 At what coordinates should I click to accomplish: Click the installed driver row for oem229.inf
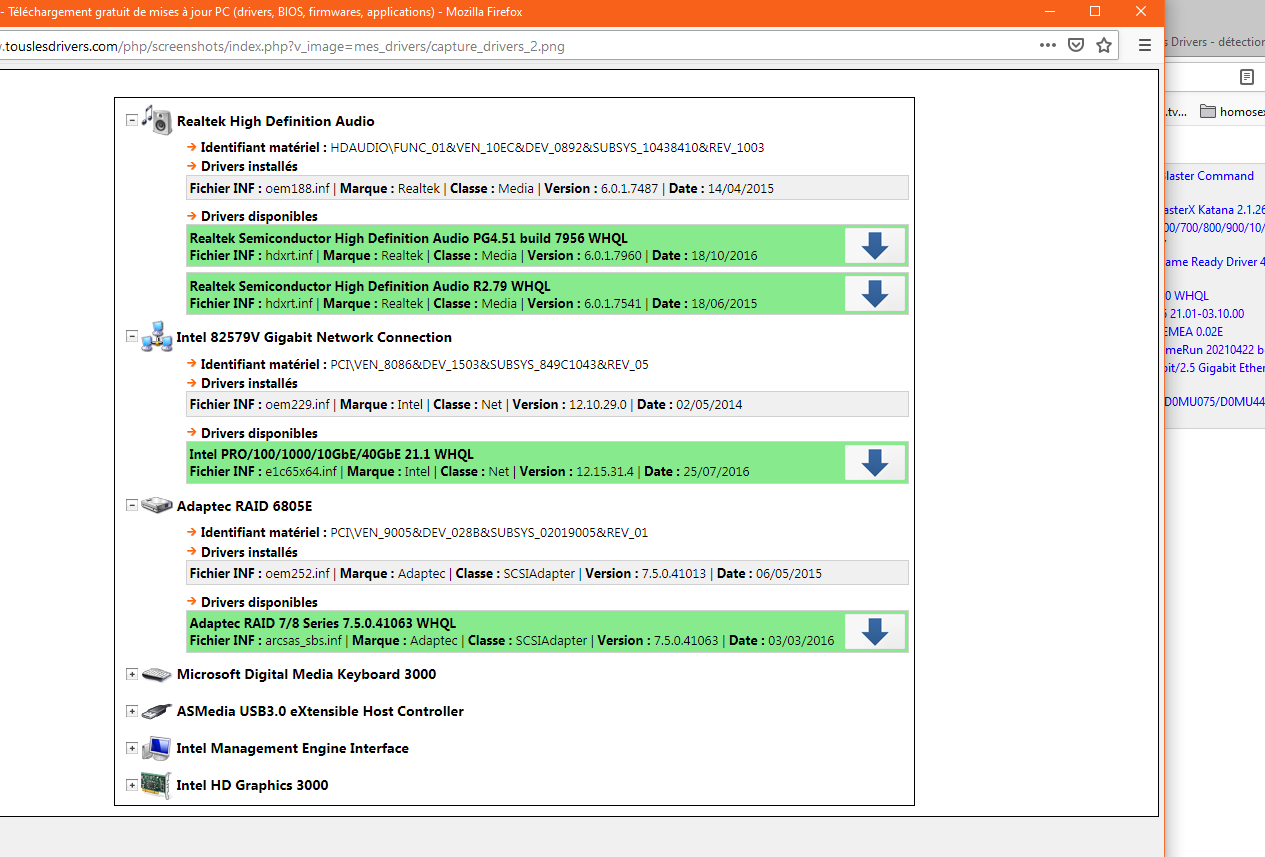547,405
